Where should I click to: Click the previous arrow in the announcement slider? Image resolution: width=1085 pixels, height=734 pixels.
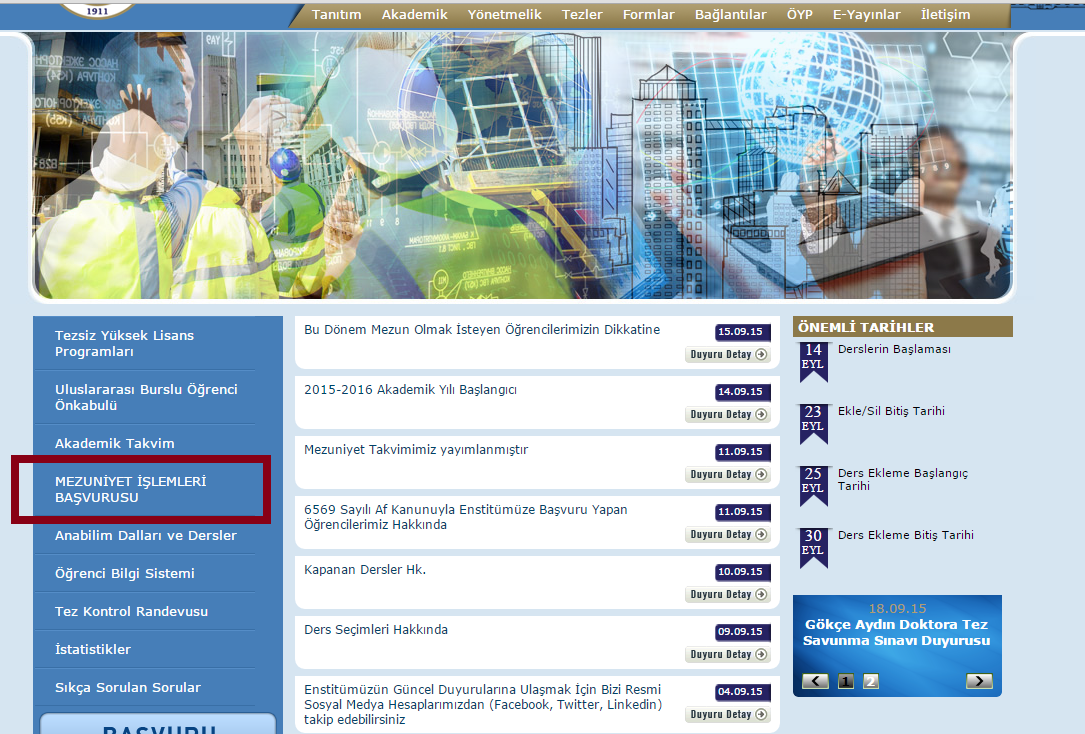(815, 681)
